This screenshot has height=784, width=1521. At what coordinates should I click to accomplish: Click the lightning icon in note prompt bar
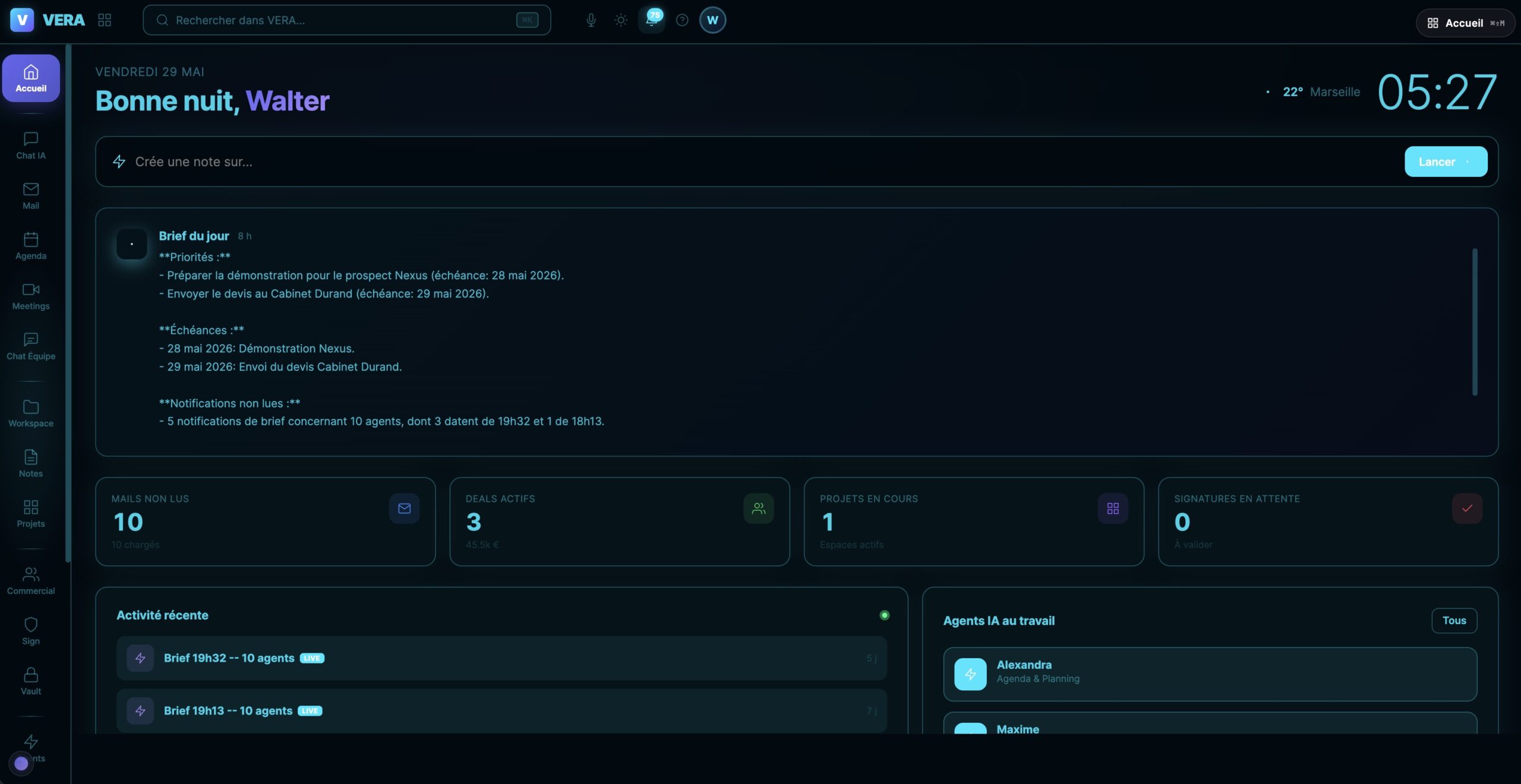pos(119,162)
